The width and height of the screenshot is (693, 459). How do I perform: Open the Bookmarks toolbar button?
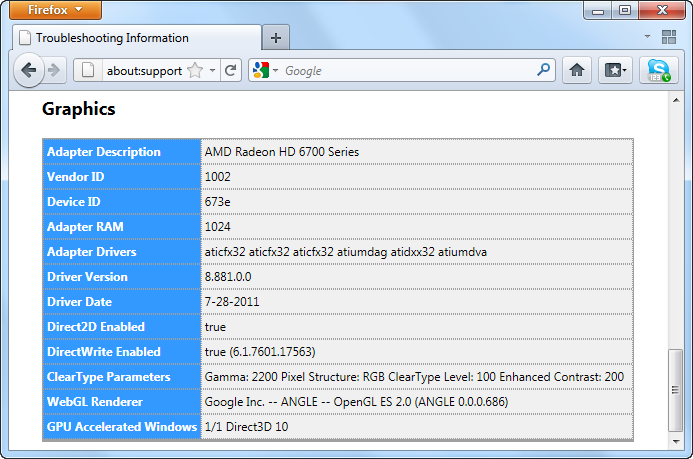[614, 70]
